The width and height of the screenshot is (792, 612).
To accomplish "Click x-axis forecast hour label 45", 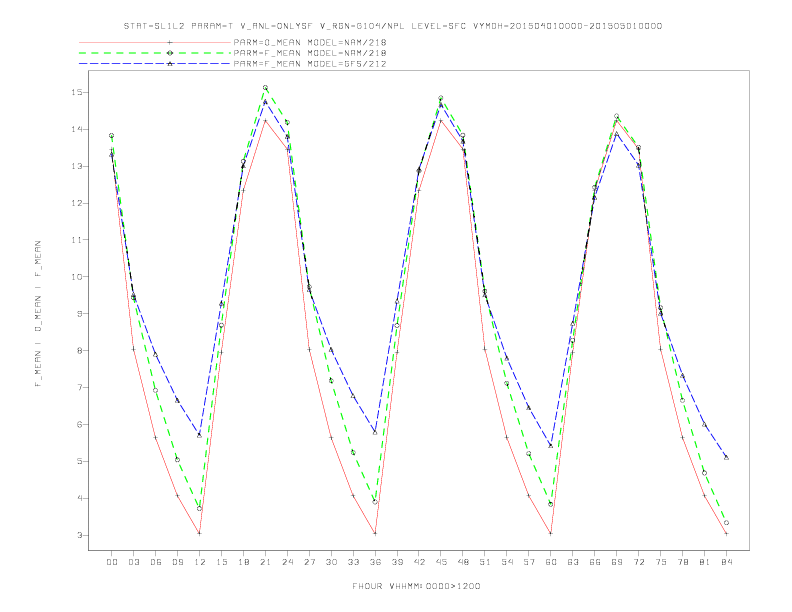I will pyautogui.click(x=441, y=562).
